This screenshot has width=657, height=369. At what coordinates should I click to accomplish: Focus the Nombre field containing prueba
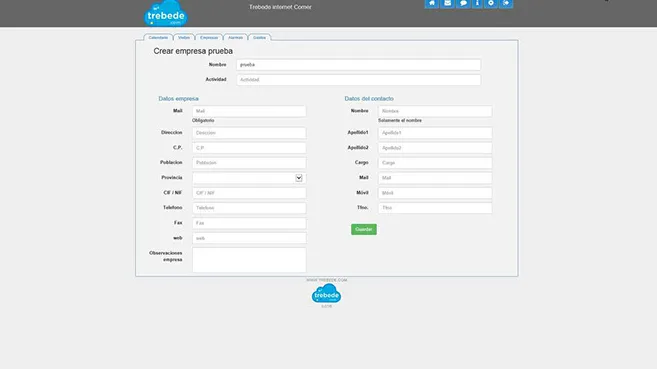(359, 65)
